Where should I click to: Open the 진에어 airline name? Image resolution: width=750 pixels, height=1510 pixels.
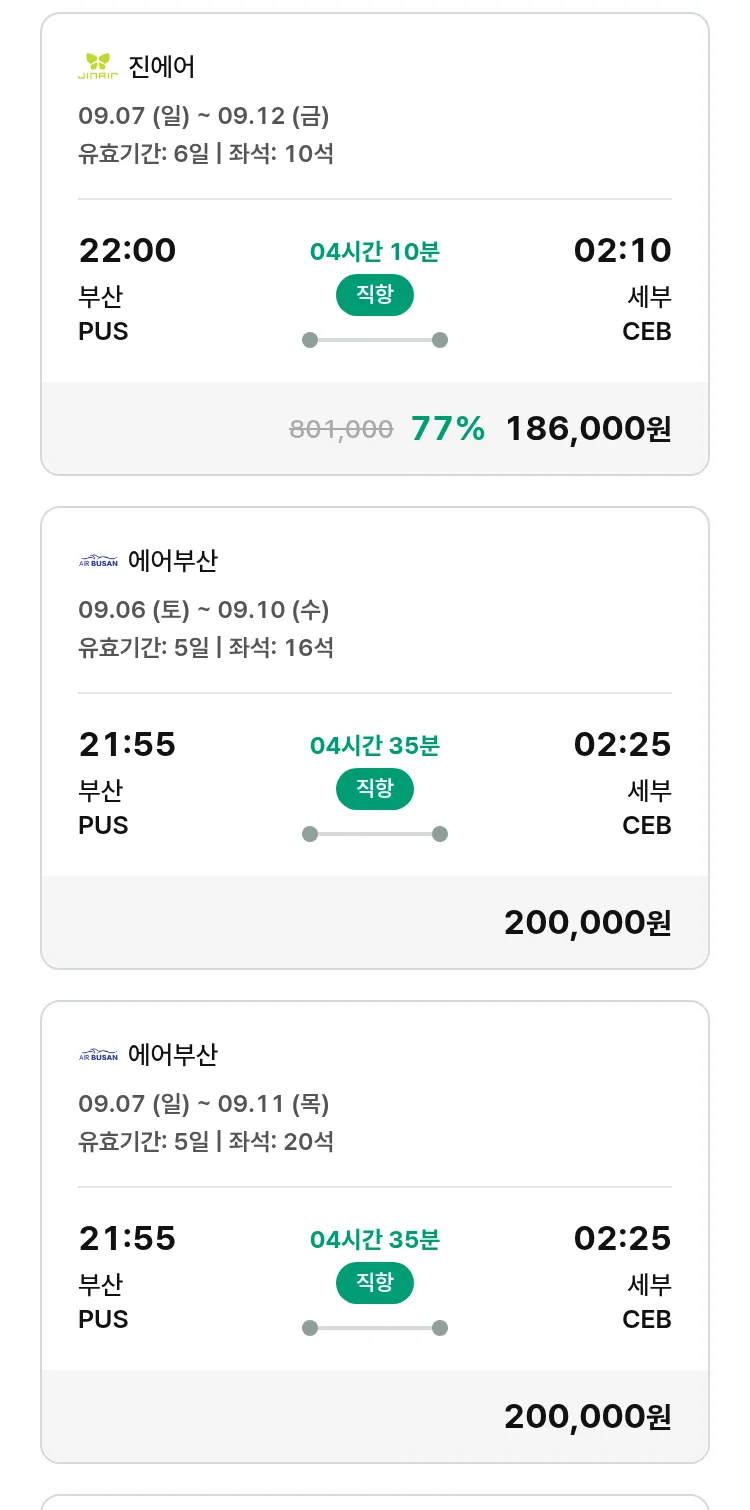[162, 67]
